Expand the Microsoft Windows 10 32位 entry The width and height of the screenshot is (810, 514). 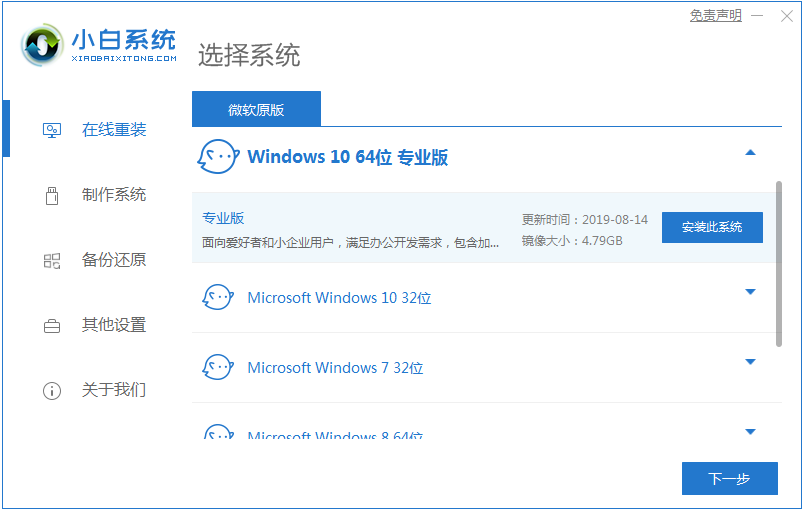click(x=751, y=292)
